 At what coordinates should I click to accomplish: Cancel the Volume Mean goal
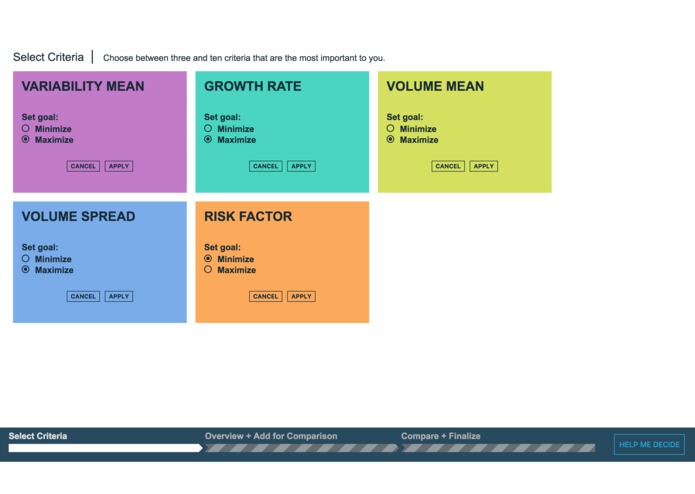pos(448,166)
